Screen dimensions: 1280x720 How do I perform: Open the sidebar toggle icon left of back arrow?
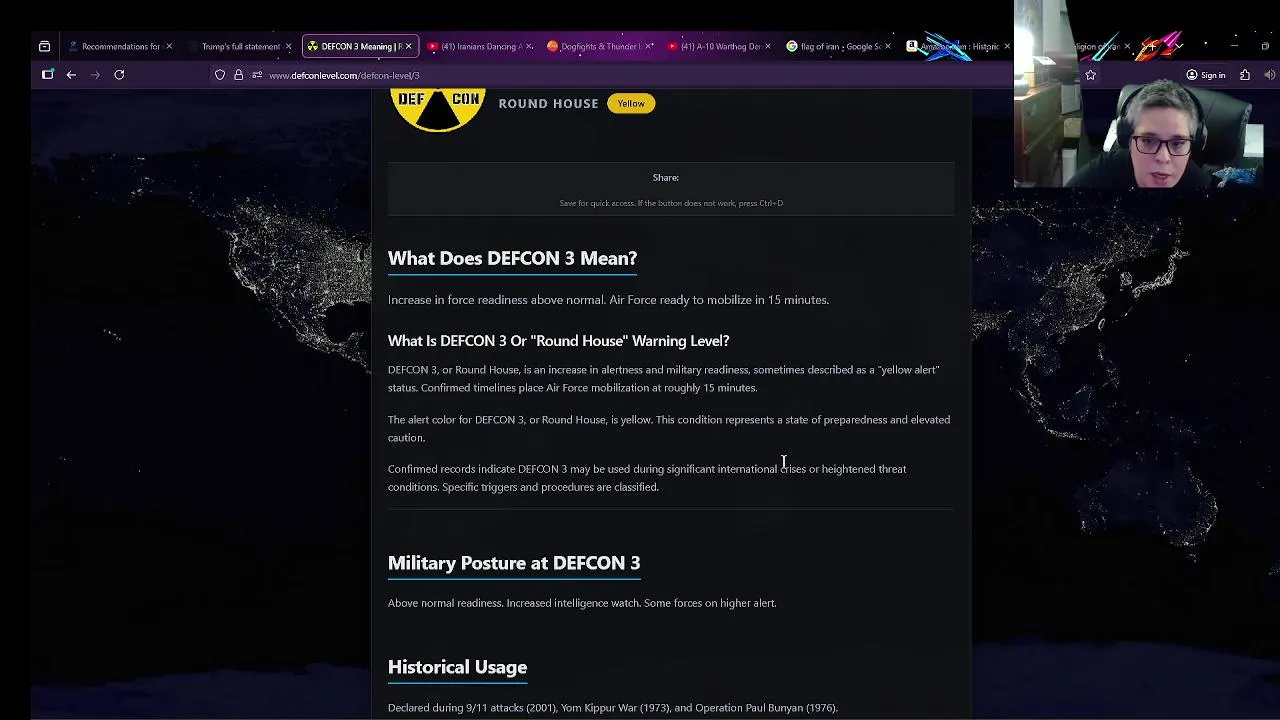(x=47, y=75)
